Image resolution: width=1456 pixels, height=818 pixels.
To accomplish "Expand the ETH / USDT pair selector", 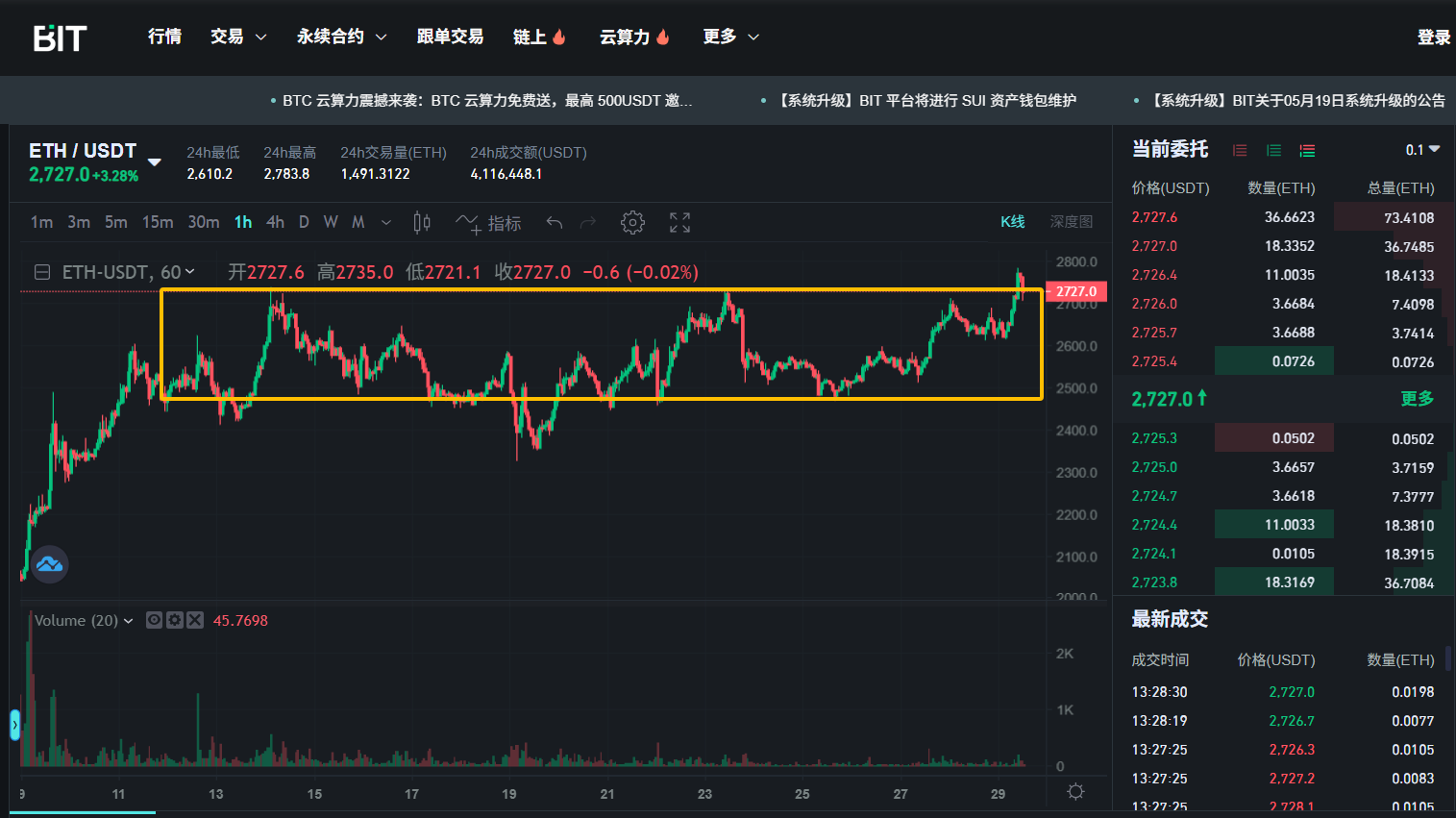I will (x=154, y=161).
